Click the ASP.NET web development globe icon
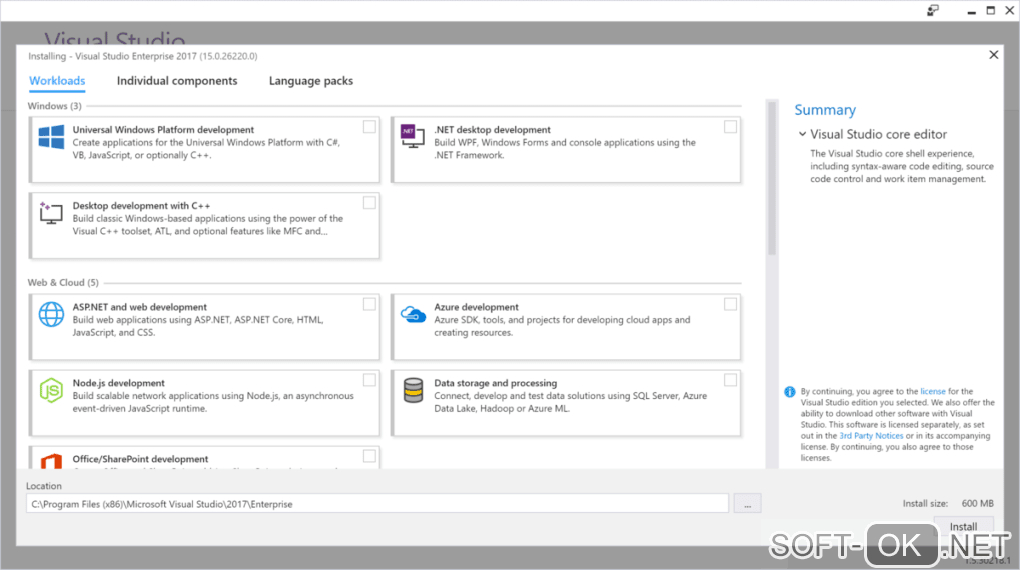This screenshot has height=570, width=1020. tap(51, 314)
